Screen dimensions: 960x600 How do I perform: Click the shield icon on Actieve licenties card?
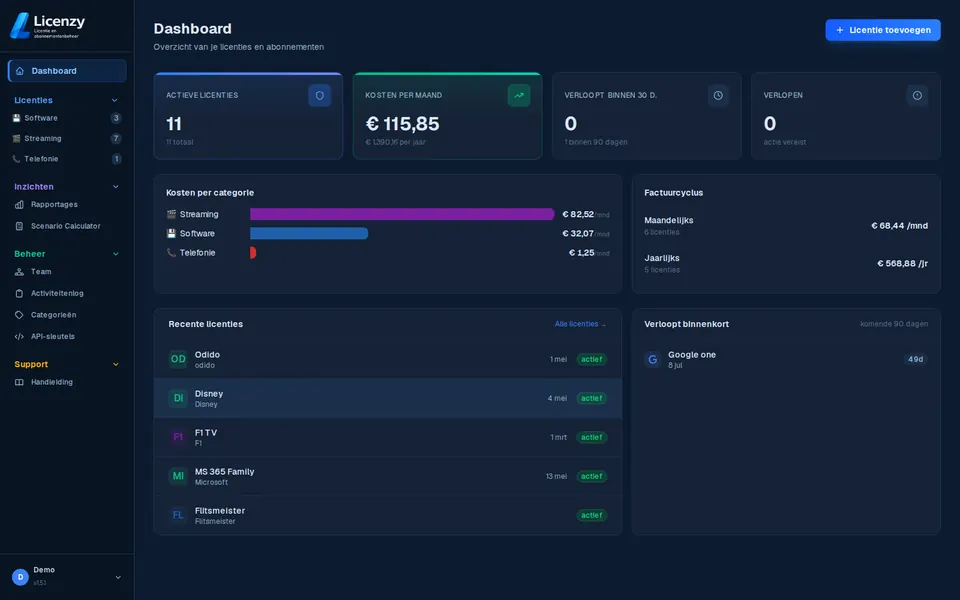click(x=320, y=96)
